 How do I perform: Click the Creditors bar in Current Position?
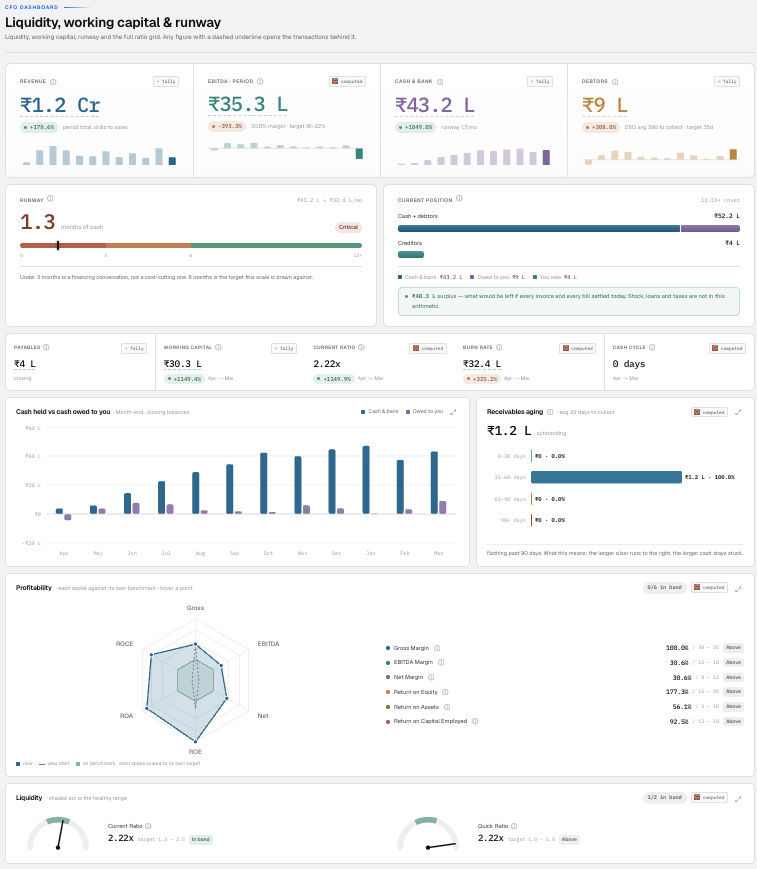[411, 254]
